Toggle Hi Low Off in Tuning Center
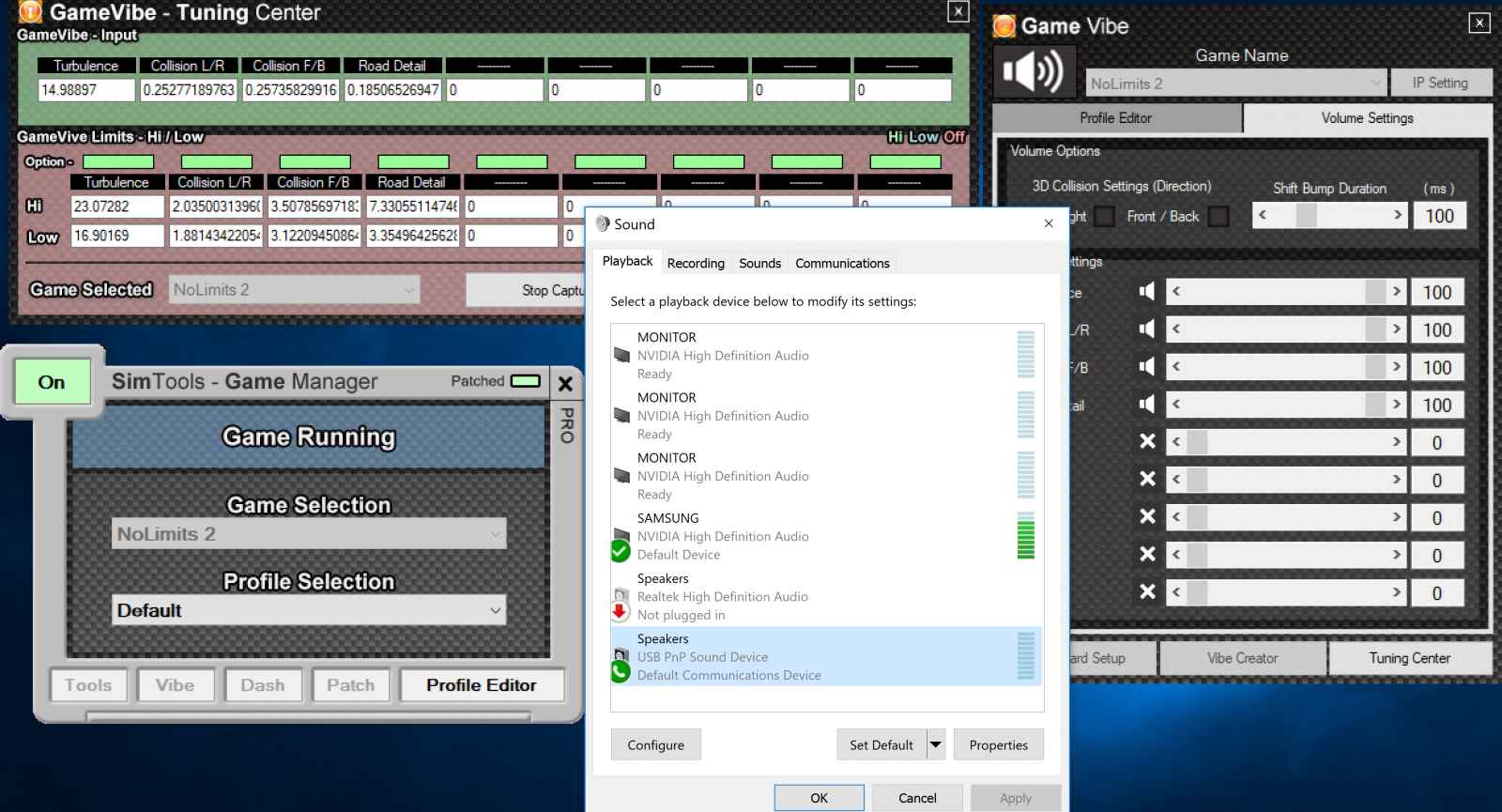Viewport: 1502px width, 812px height. point(927,137)
